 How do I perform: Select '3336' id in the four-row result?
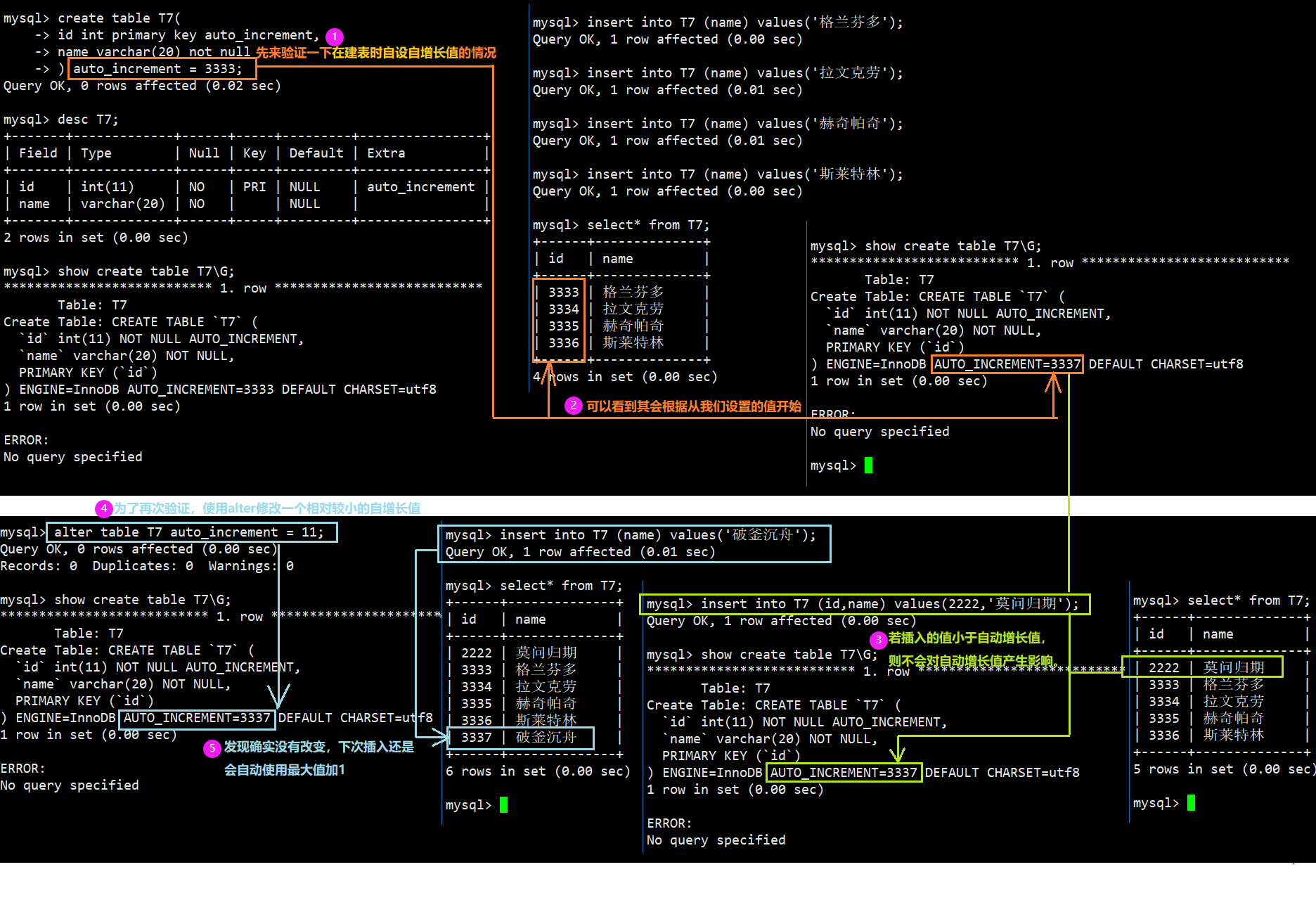point(564,343)
